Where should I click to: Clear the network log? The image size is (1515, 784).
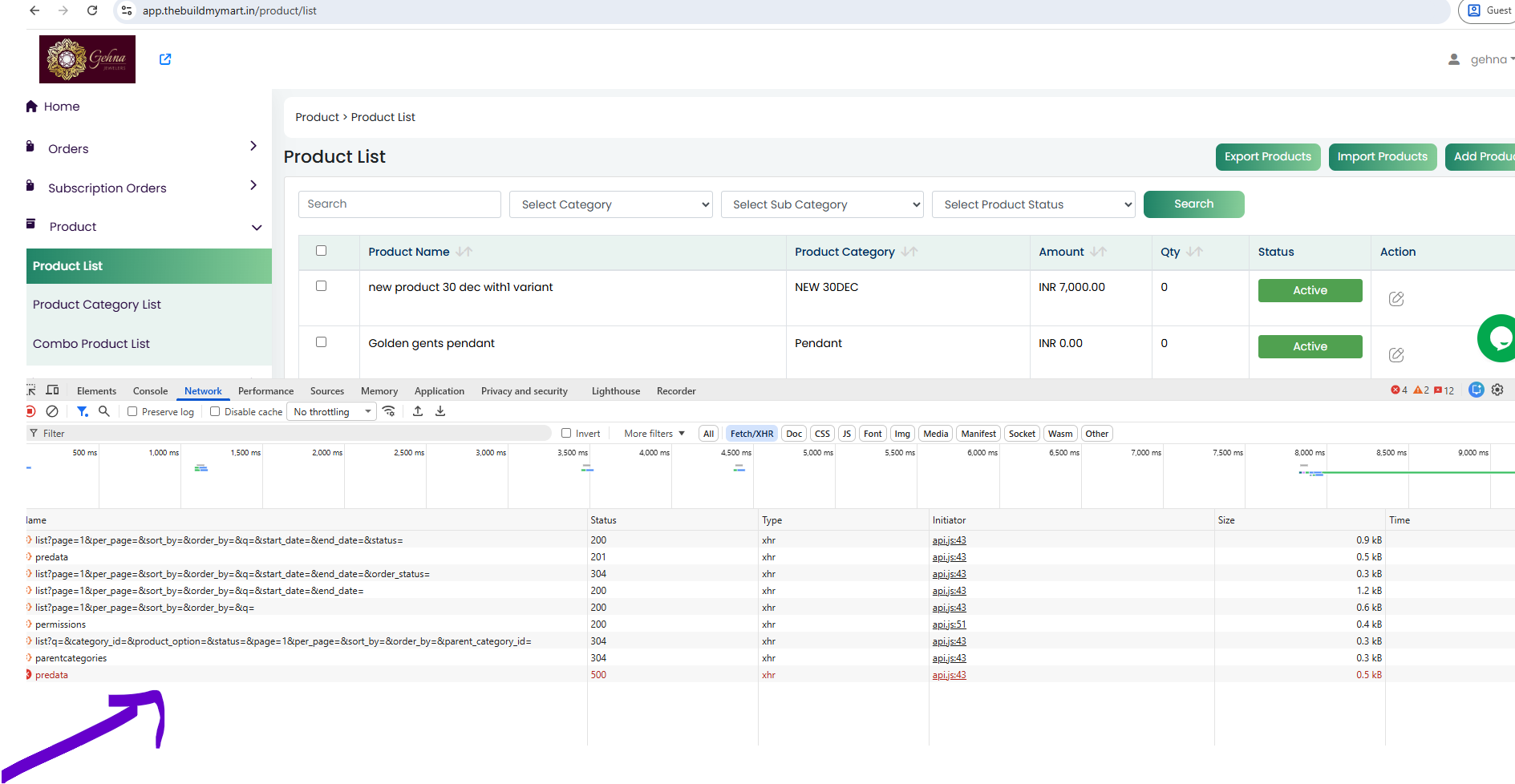pos(52,411)
